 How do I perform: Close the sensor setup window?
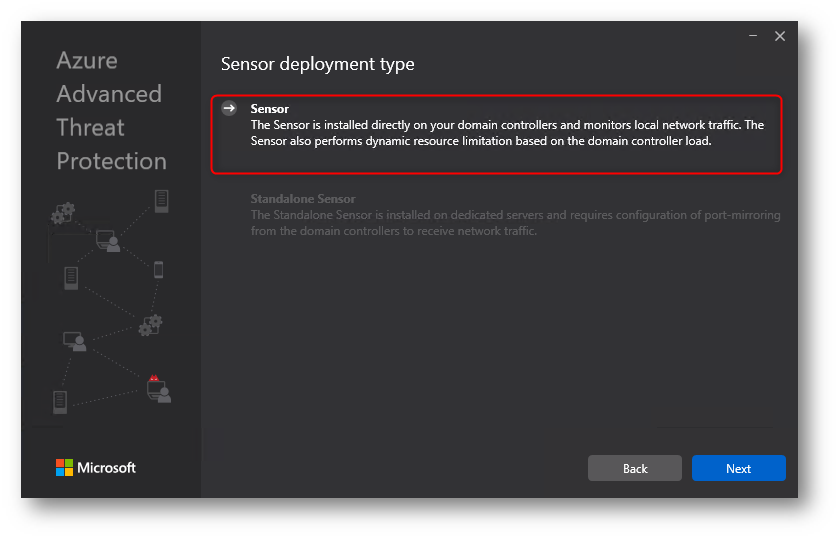click(780, 36)
